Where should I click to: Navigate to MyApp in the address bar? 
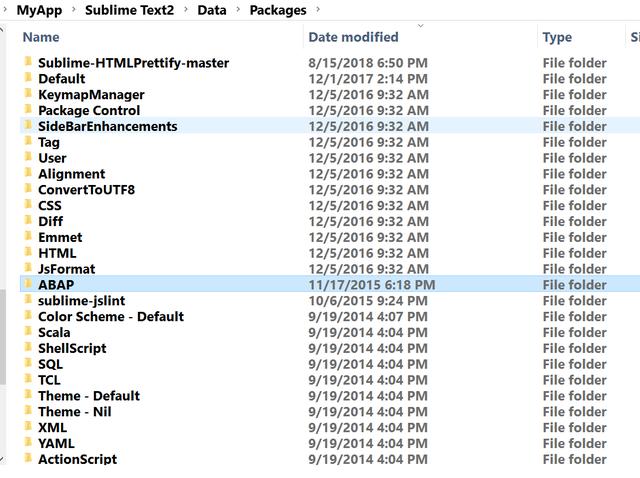tap(39, 10)
